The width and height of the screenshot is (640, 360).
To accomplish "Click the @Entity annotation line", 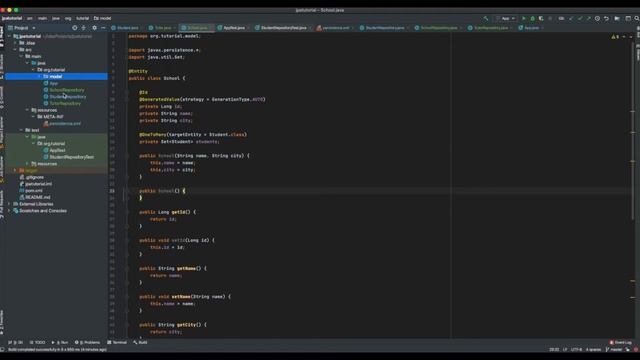I will pos(138,71).
